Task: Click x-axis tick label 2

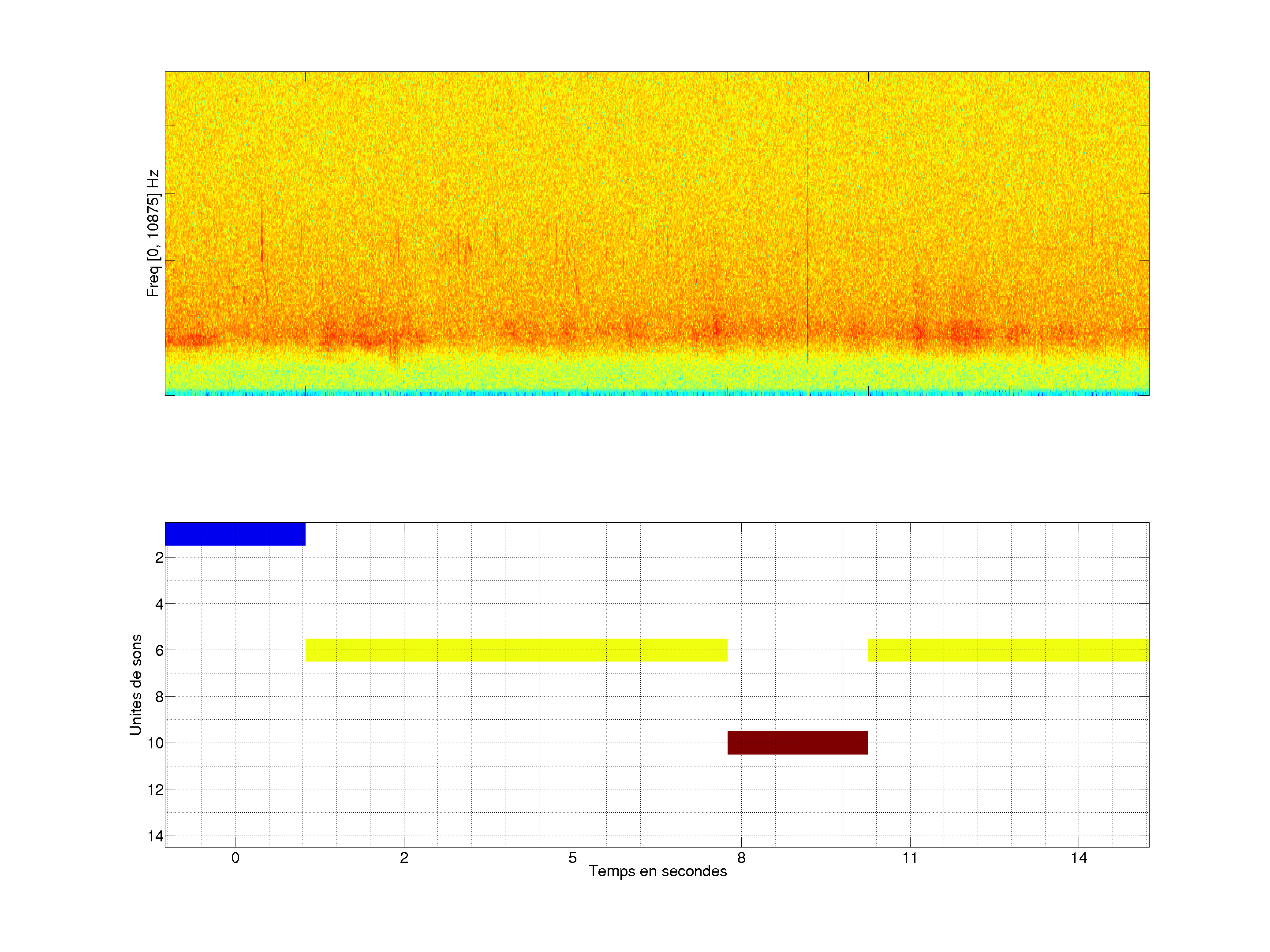Action: 403,858
